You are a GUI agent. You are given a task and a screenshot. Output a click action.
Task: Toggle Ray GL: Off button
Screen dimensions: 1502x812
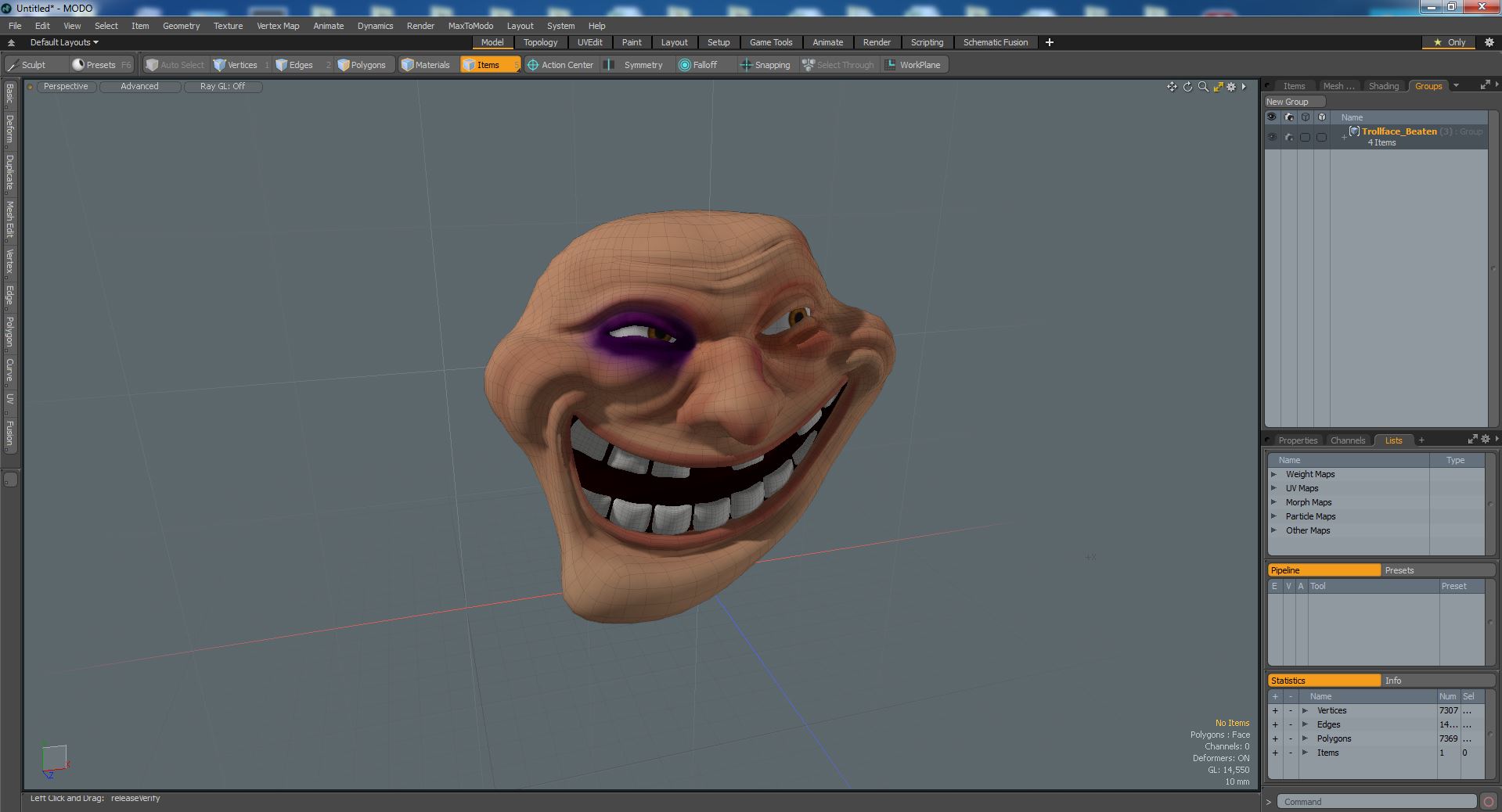(x=222, y=87)
